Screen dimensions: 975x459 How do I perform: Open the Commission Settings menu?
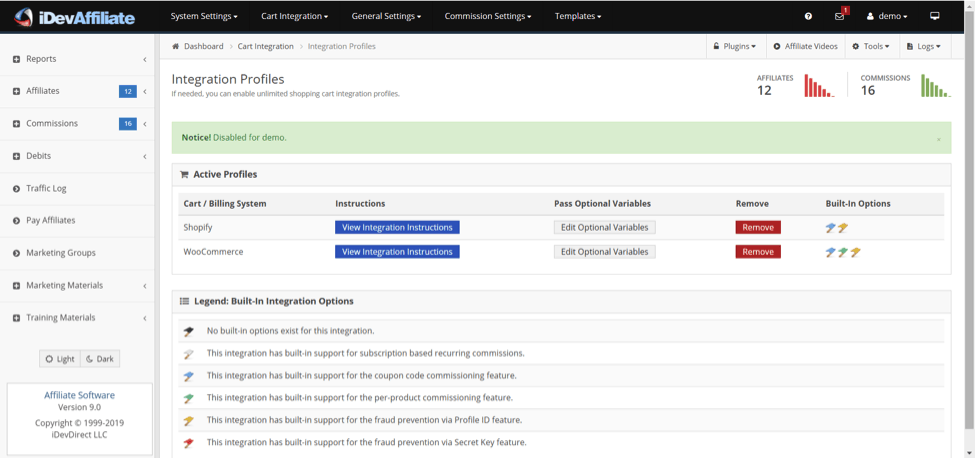[488, 17]
